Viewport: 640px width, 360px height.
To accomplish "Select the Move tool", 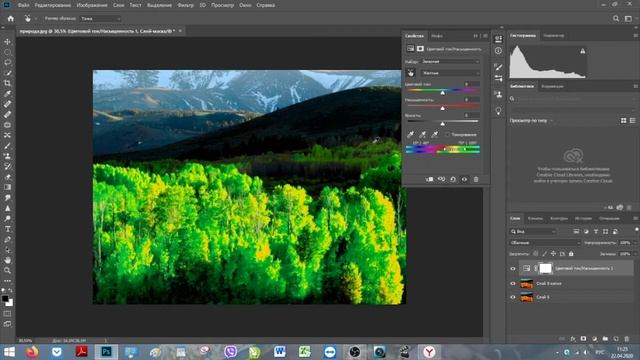I will [x=7, y=42].
